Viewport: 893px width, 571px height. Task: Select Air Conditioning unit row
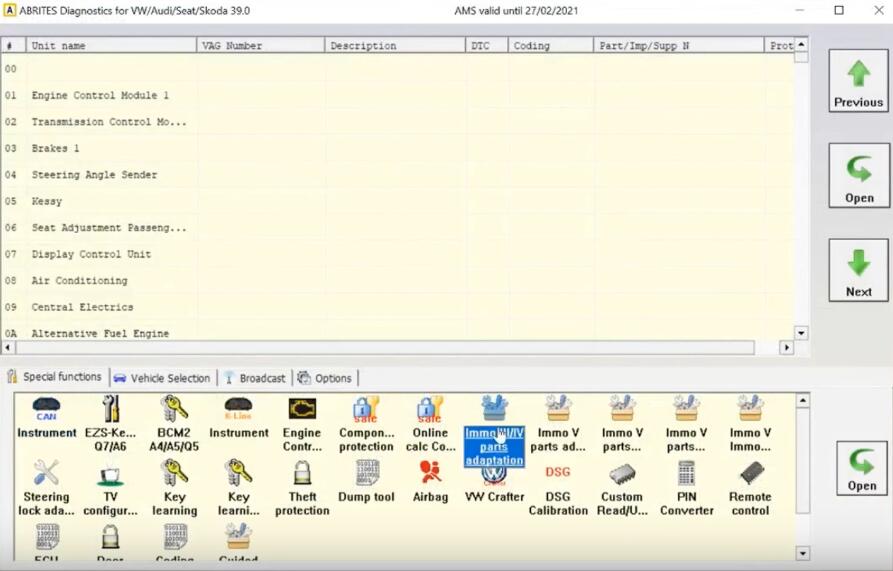(x=397, y=281)
